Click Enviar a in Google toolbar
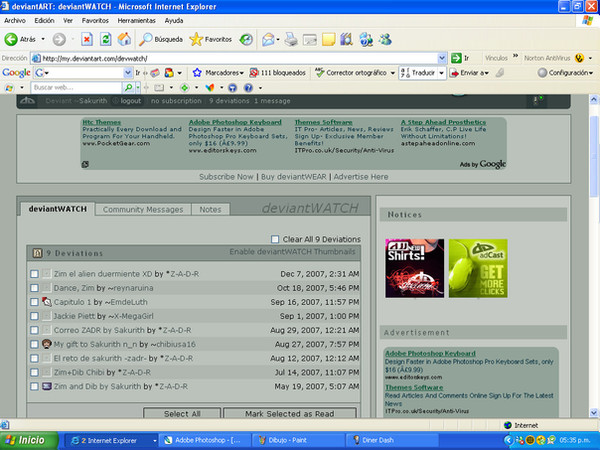 pos(469,73)
